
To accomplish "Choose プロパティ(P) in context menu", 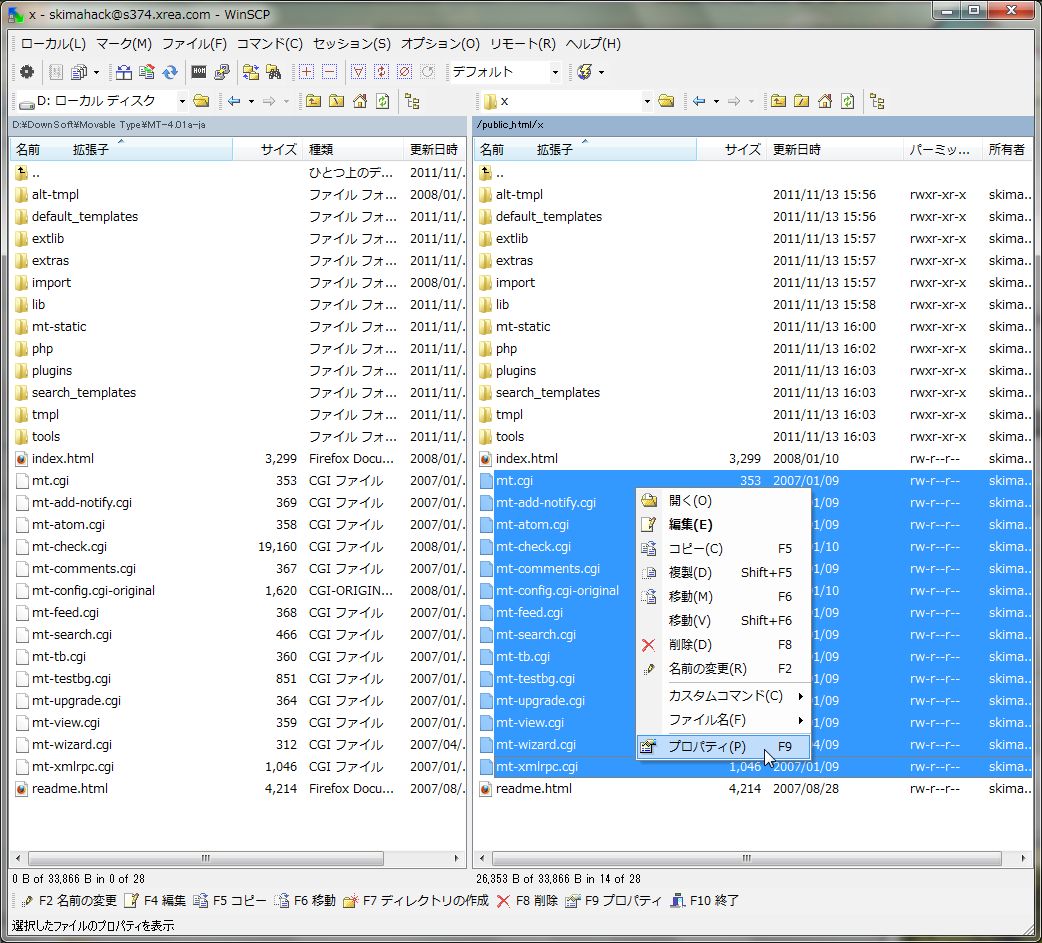I will (724, 746).
